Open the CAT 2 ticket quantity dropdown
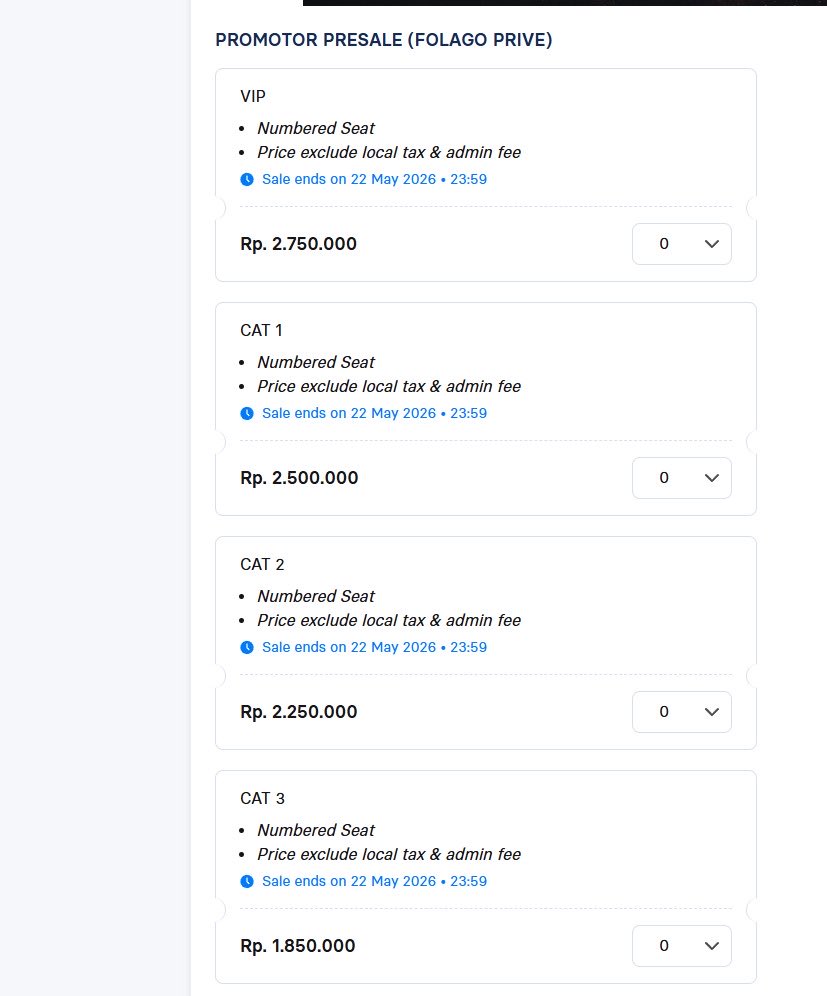 click(x=682, y=711)
